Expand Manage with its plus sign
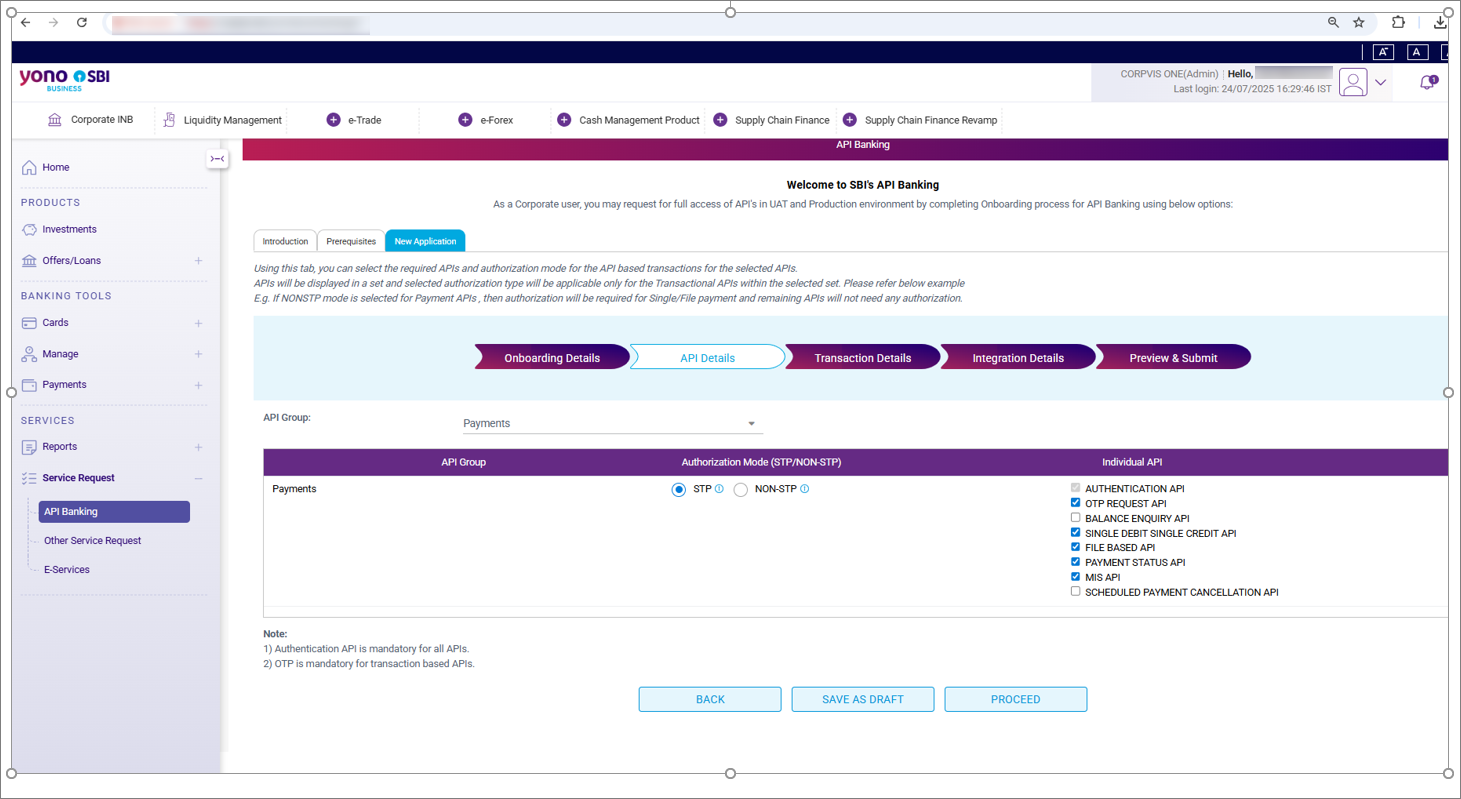This screenshot has width=1461, height=799. click(198, 354)
